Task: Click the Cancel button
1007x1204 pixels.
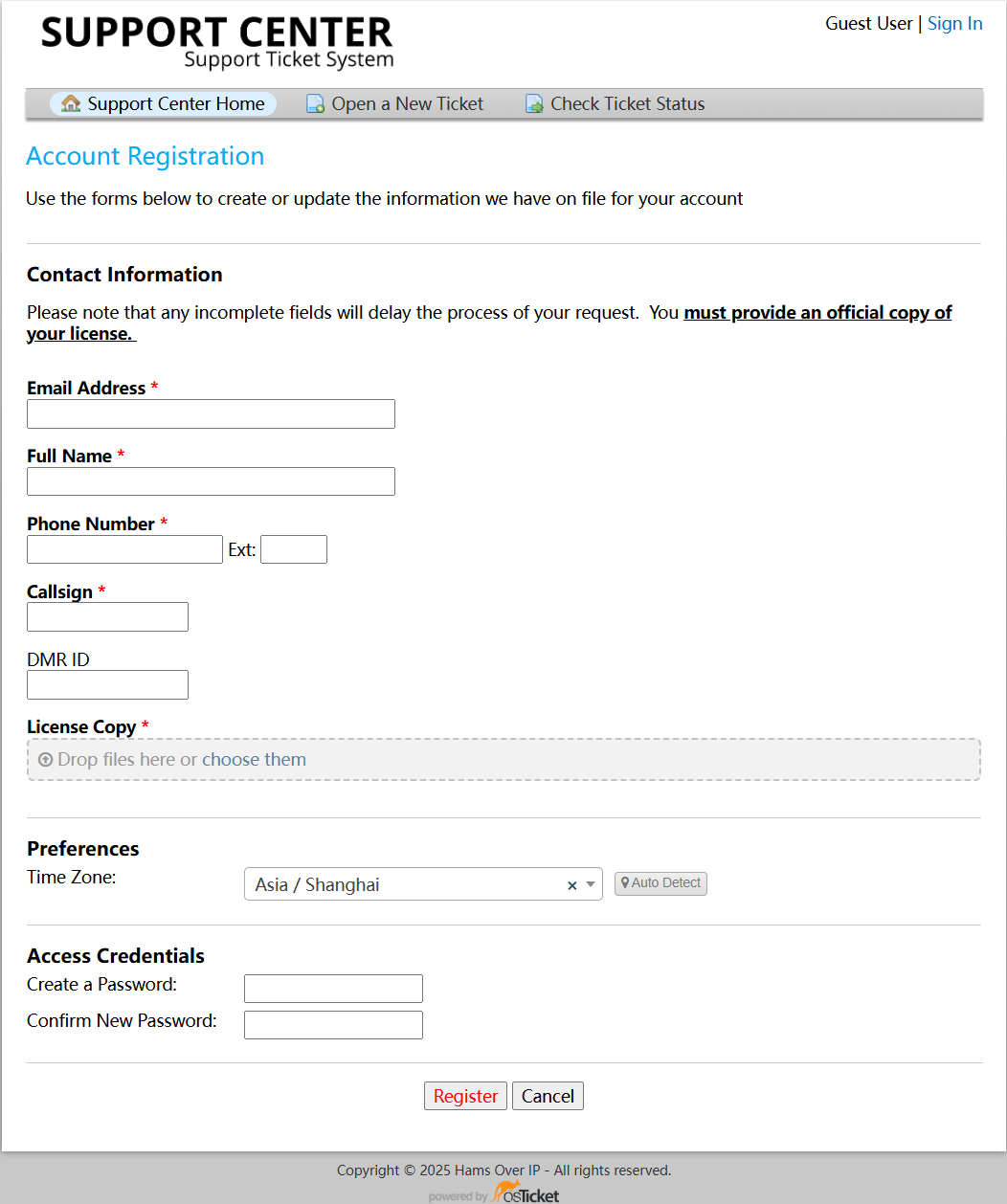Action: [548, 1096]
